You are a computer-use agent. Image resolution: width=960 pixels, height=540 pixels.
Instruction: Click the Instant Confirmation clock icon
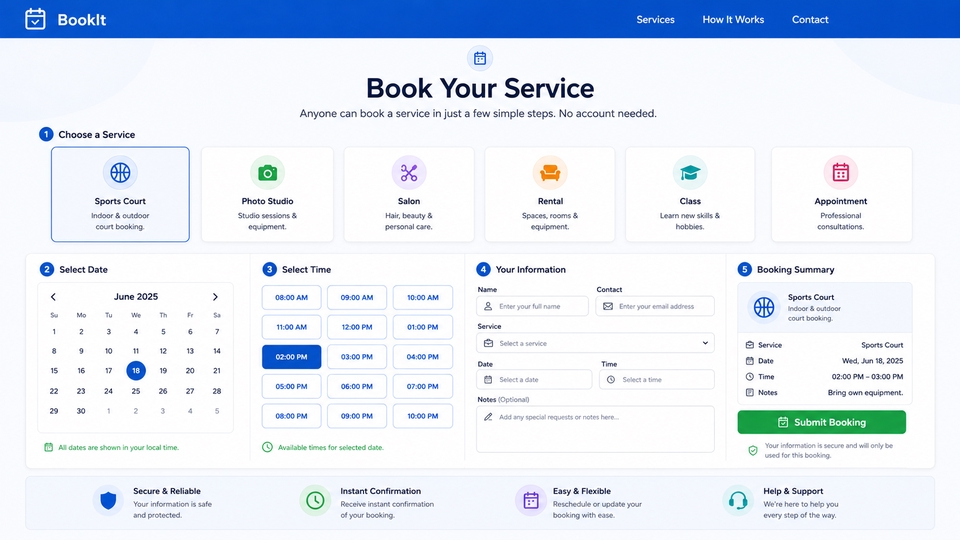[315, 501]
